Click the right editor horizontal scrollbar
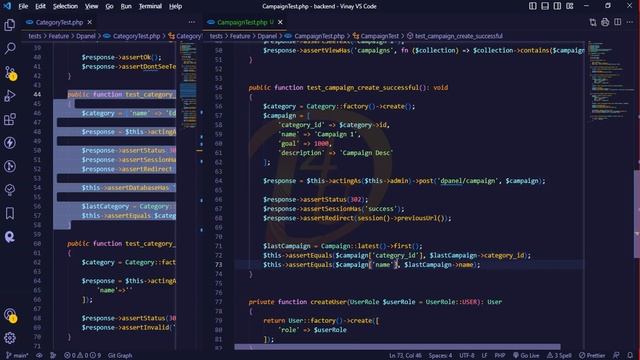The width and height of the screenshot is (640, 360). click(397, 347)
